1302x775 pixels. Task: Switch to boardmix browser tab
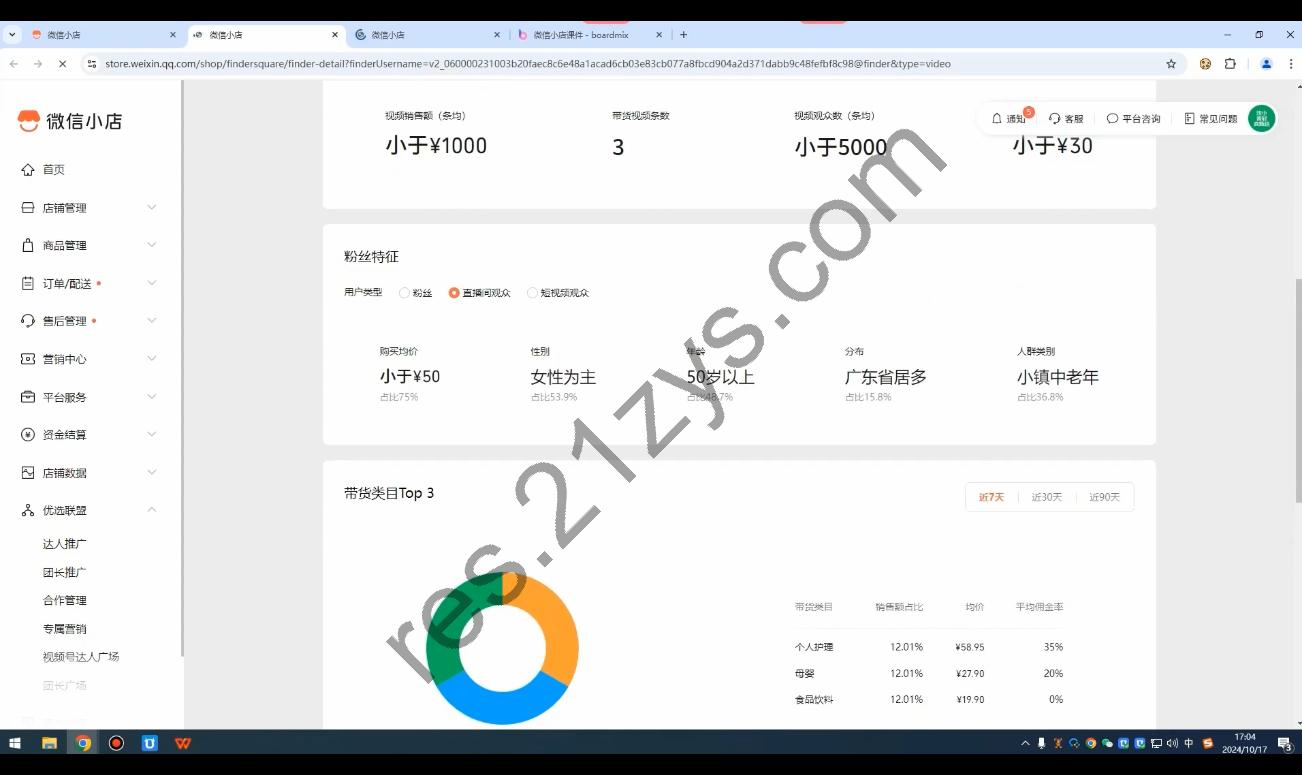click(590, 34)
